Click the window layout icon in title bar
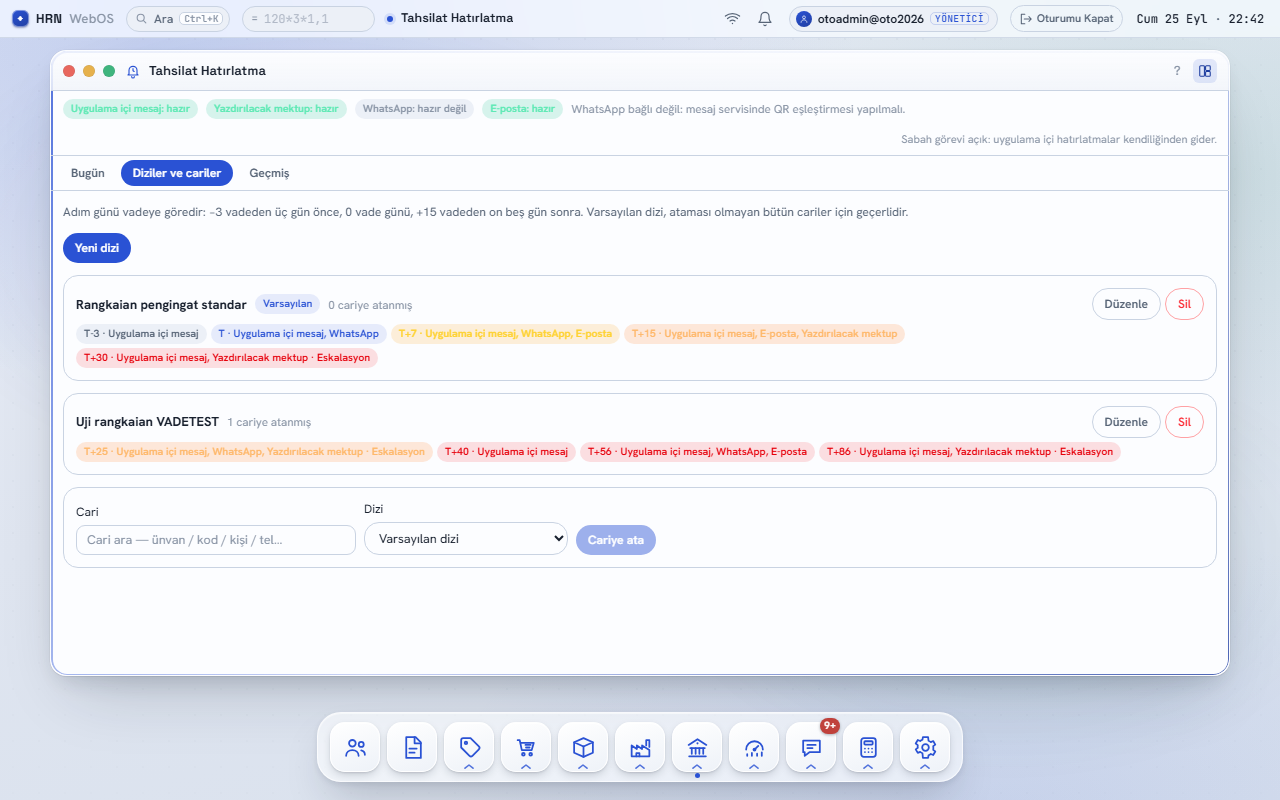 point(1205,71)
